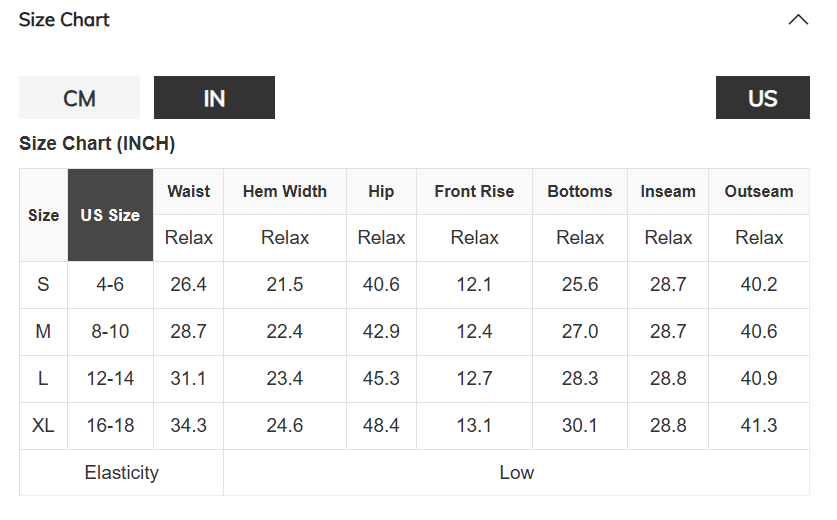Collapse the Size Chart section chevron
The image size is (837, 520).
coord(797,20)
